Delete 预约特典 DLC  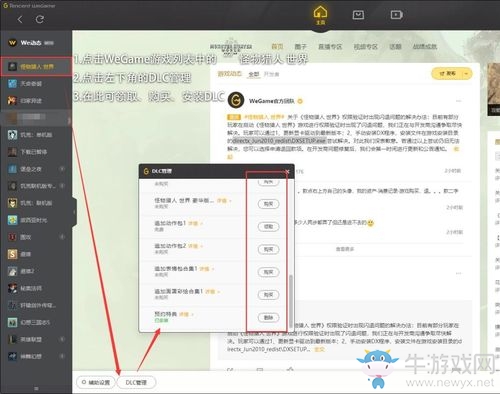[x=268, y=317]
